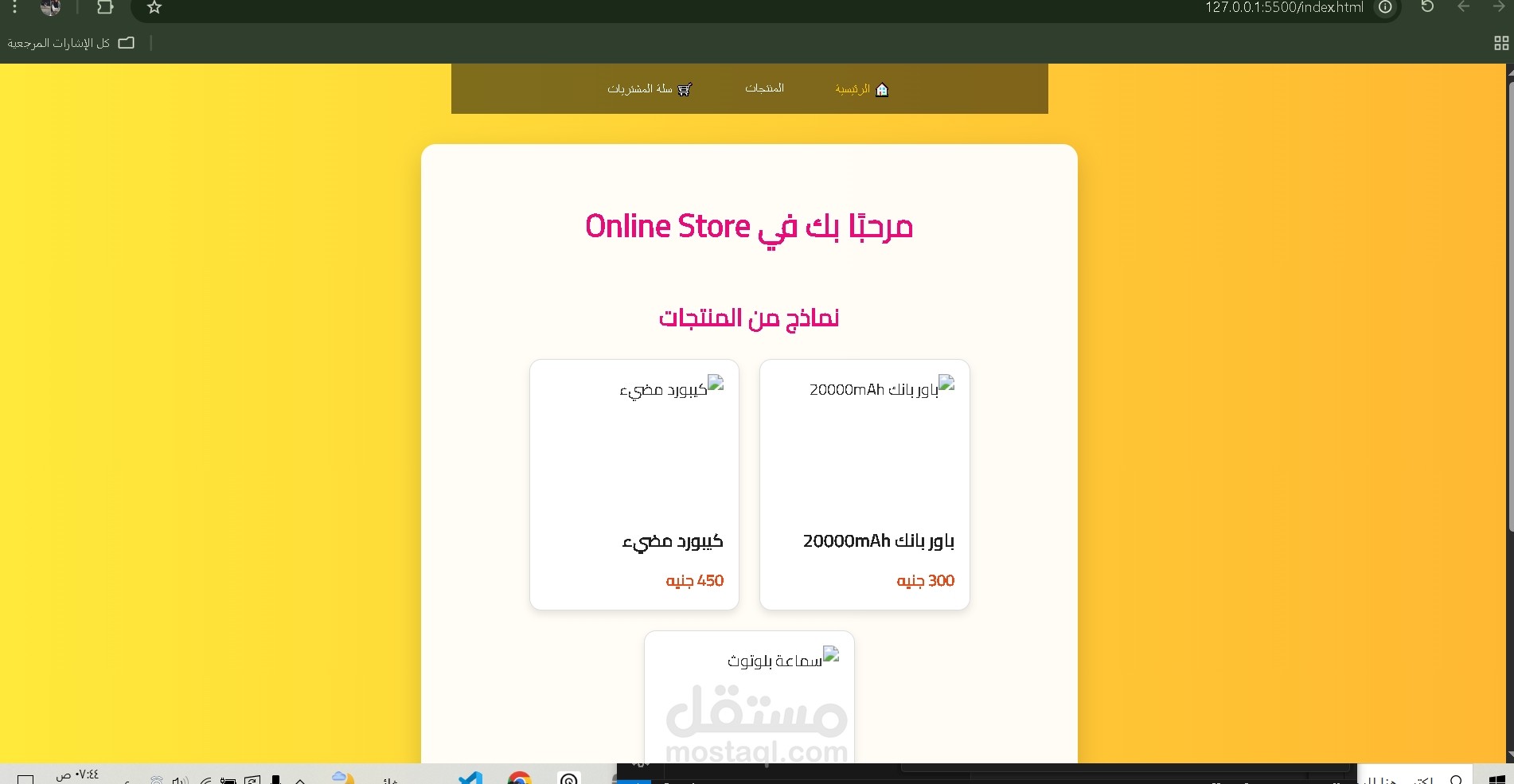
Task: Click the home icon in the nav bar
Action: tap(882, 89)
